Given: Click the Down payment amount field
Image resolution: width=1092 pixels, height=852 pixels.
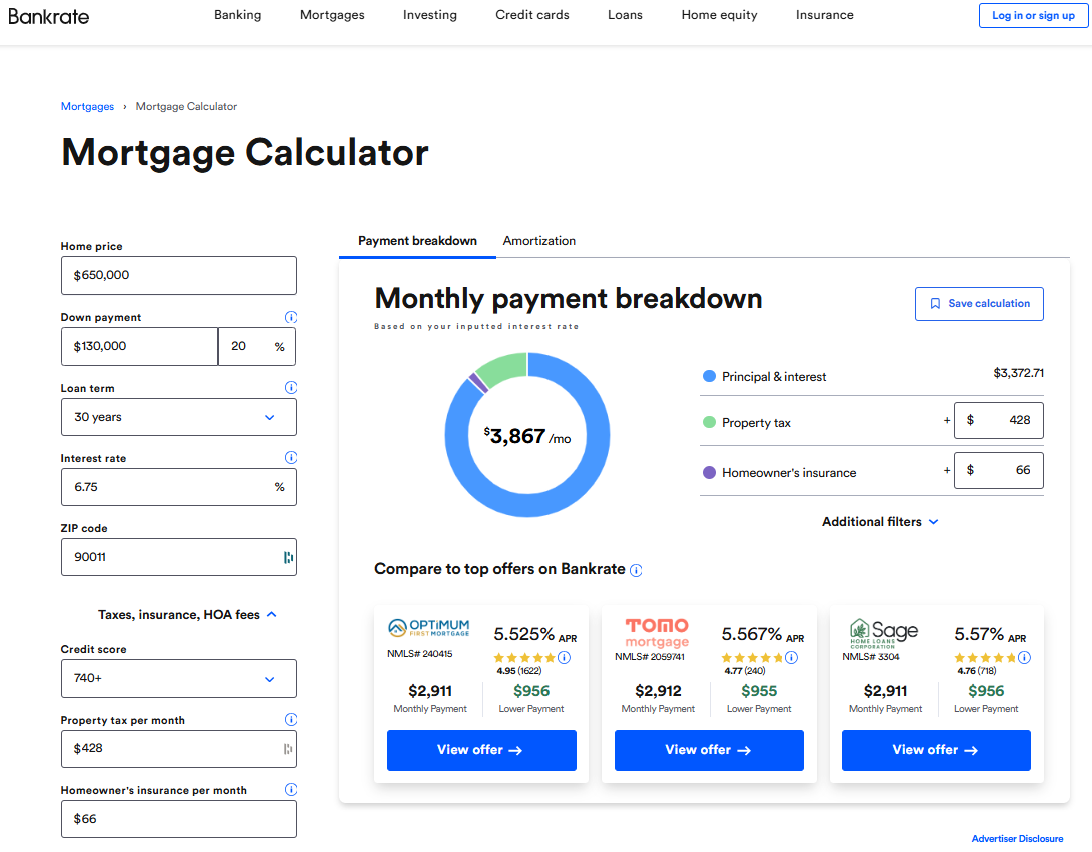Looking at the screenshot, I should coord(139,346).
